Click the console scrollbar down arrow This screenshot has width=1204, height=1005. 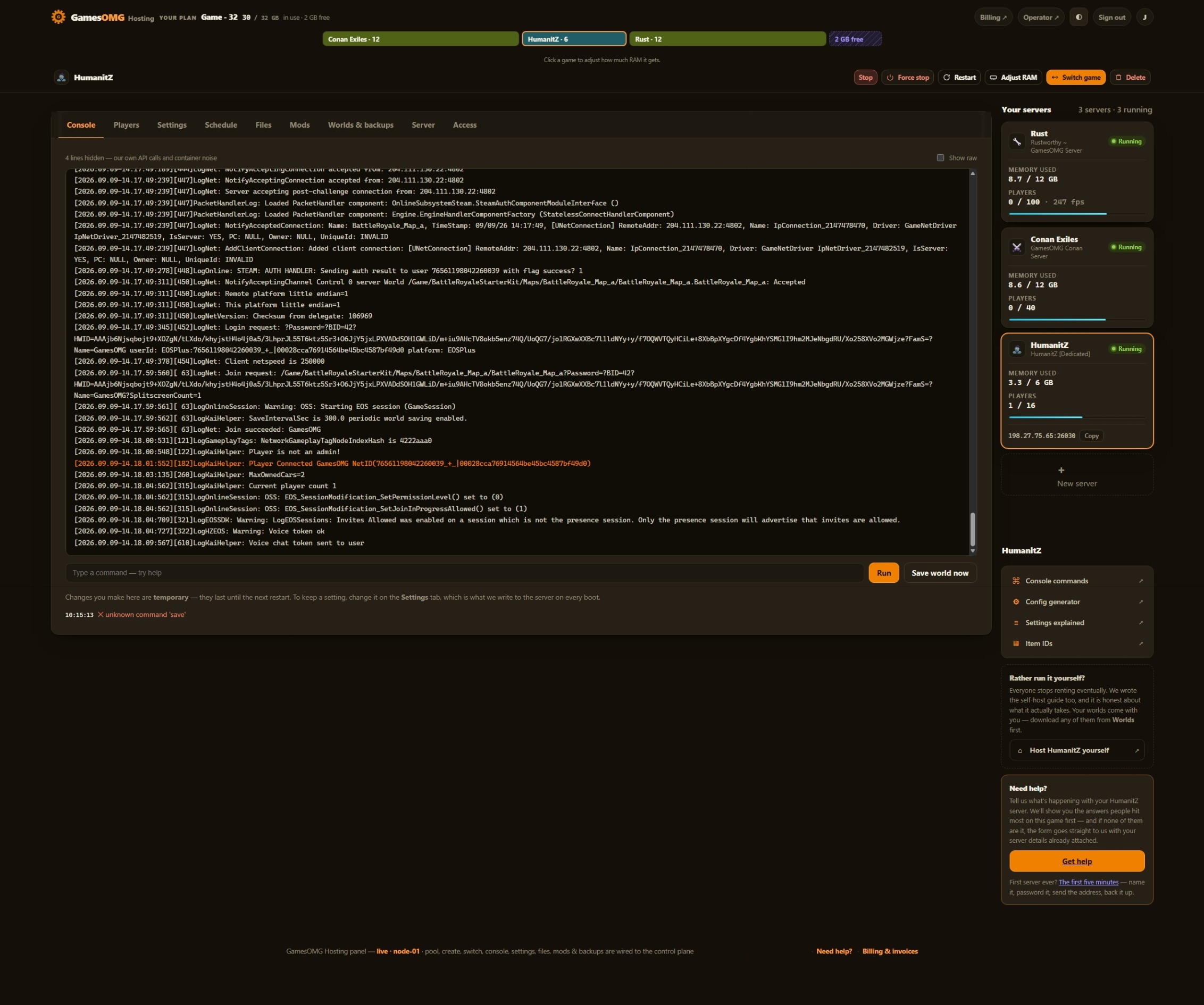(972, 551)
